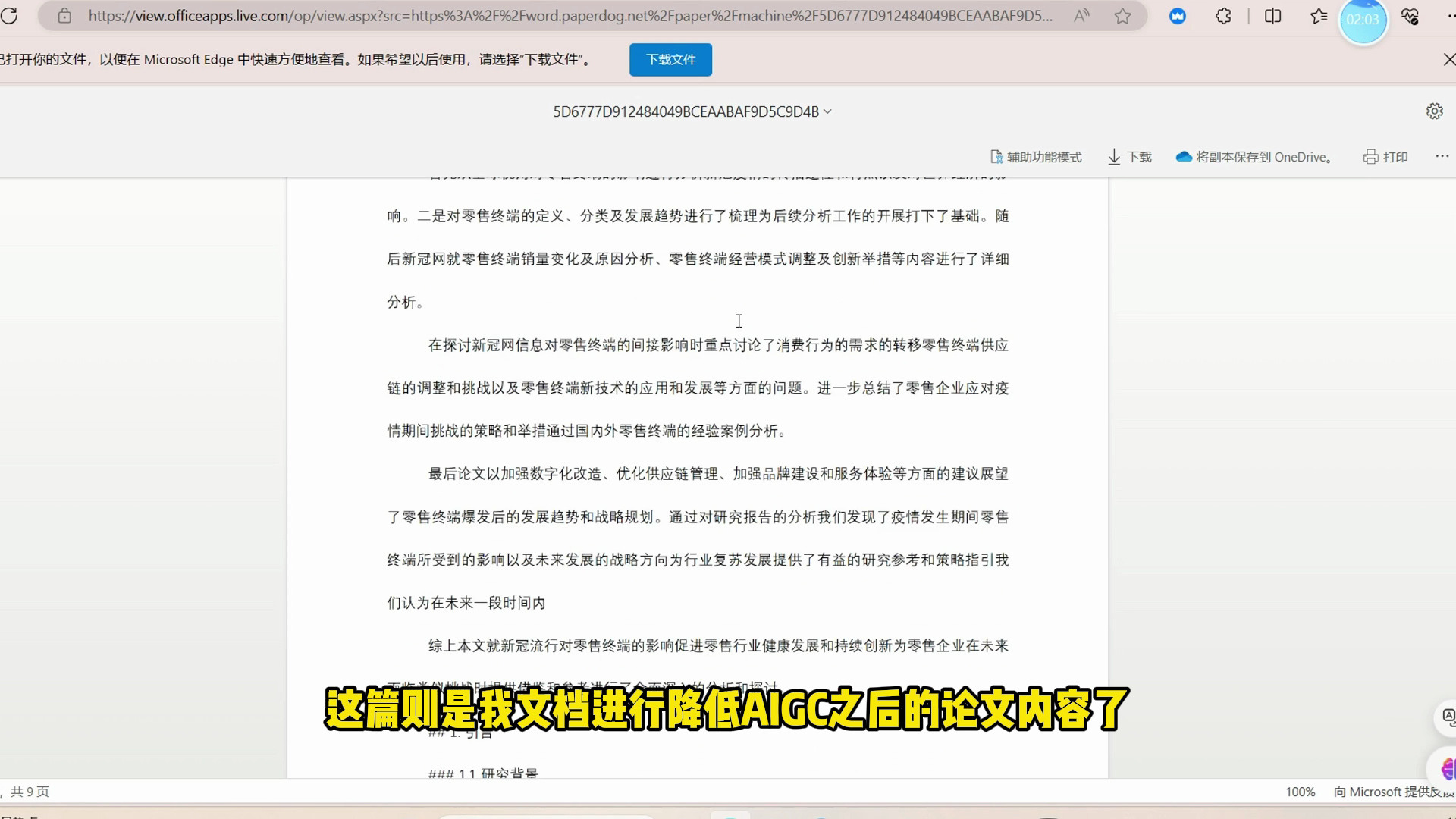The width and height of the screenshot is (1456, 819).
Task: Click the address bar URL field
Action: 570,16
